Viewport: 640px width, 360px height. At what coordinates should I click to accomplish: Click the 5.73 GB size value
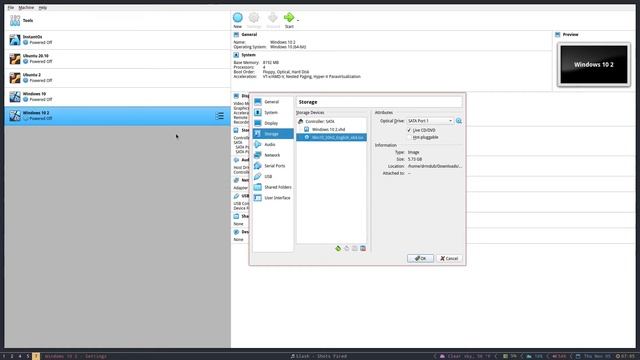(415, 159)
